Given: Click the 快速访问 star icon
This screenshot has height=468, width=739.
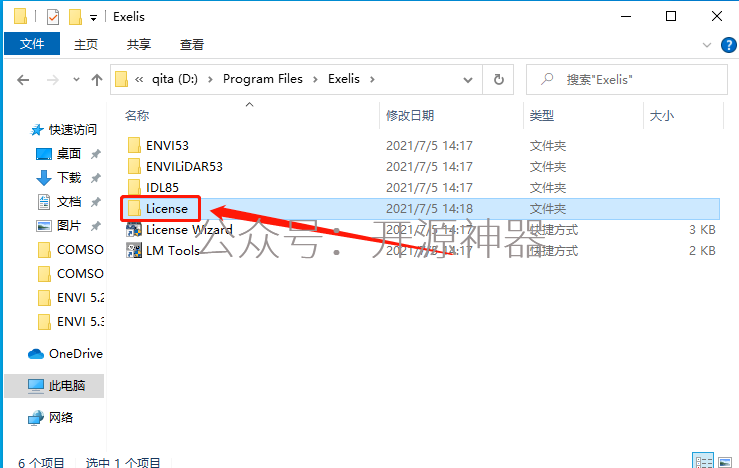Looking at the screenshot, I should pos(36,130).
